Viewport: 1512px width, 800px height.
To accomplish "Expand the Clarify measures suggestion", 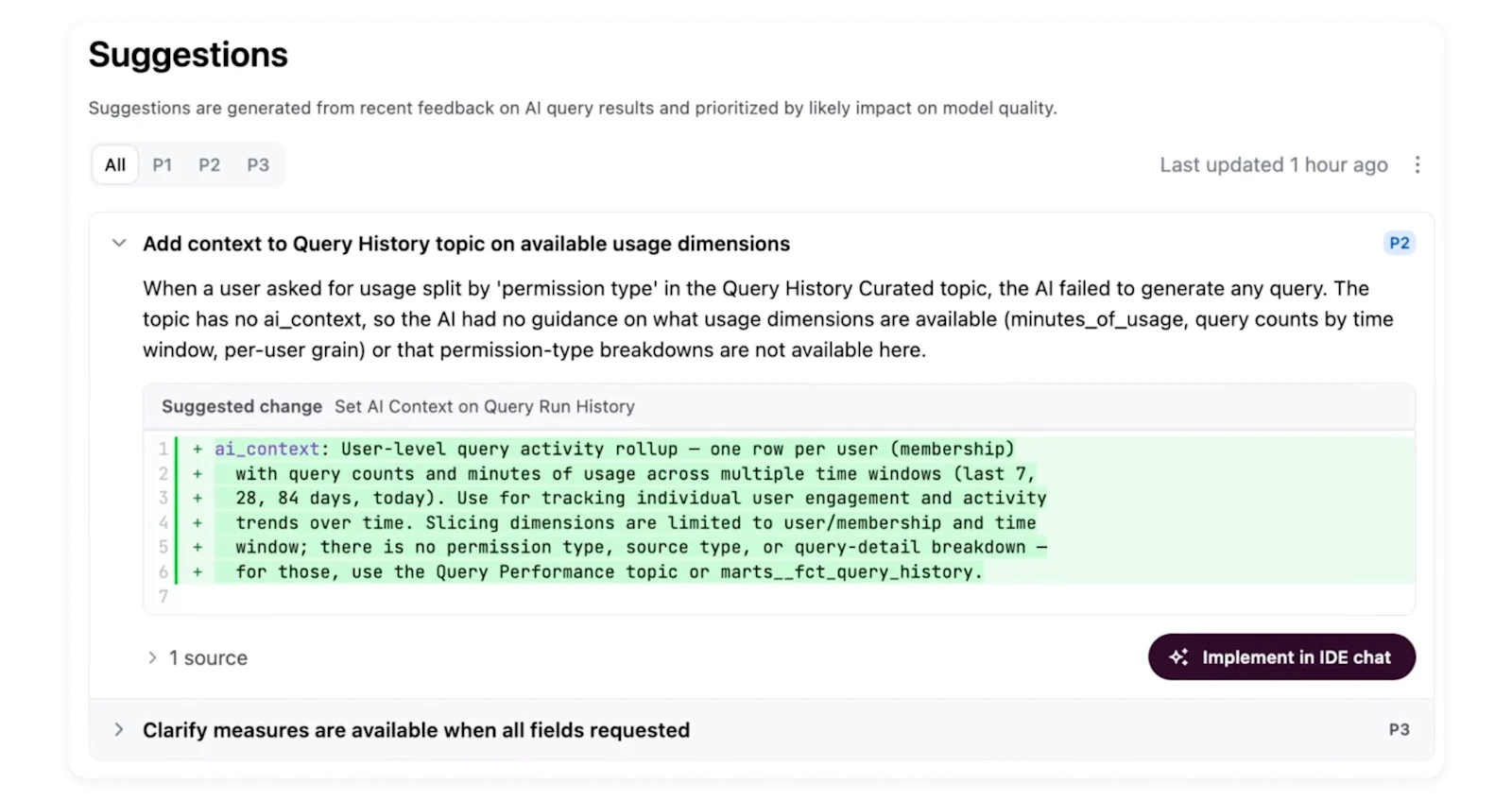I will tap(119, 730).
